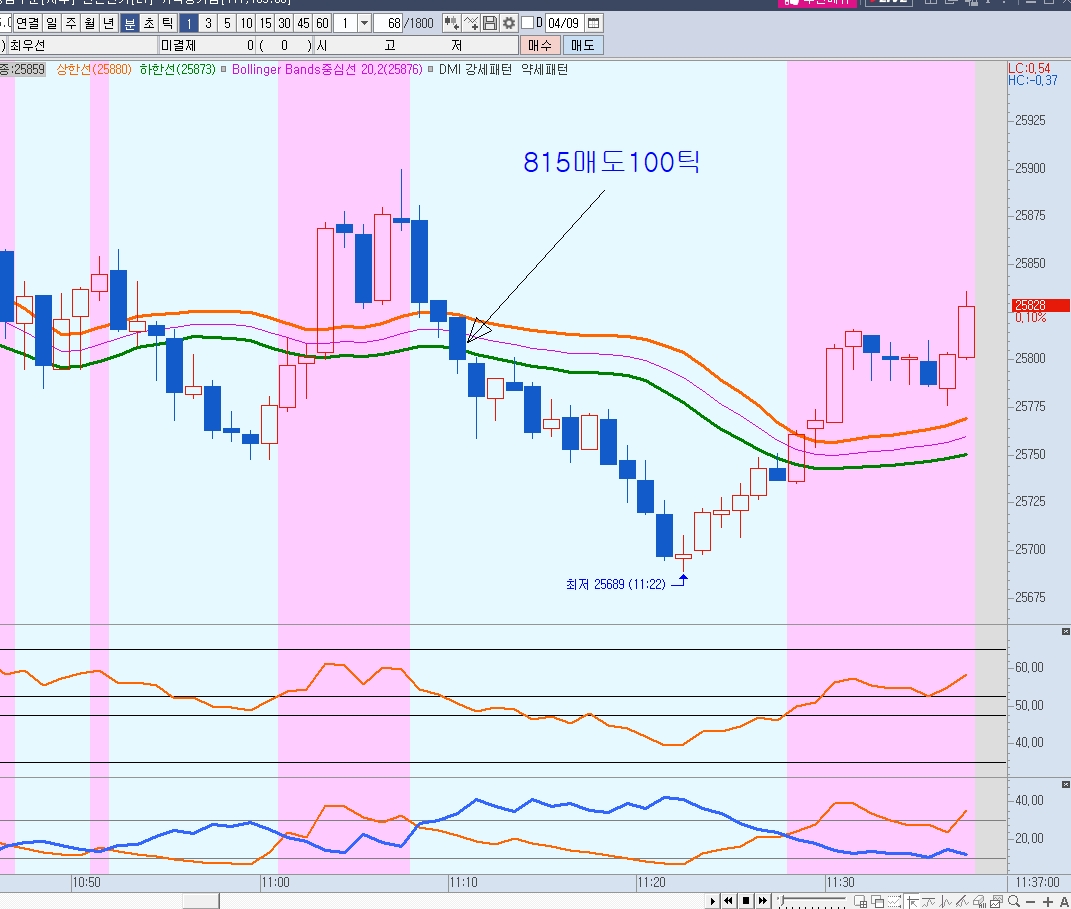Open the calendar date picker icon
Viewport: 1071px width, 909px height.
(594, 23)
